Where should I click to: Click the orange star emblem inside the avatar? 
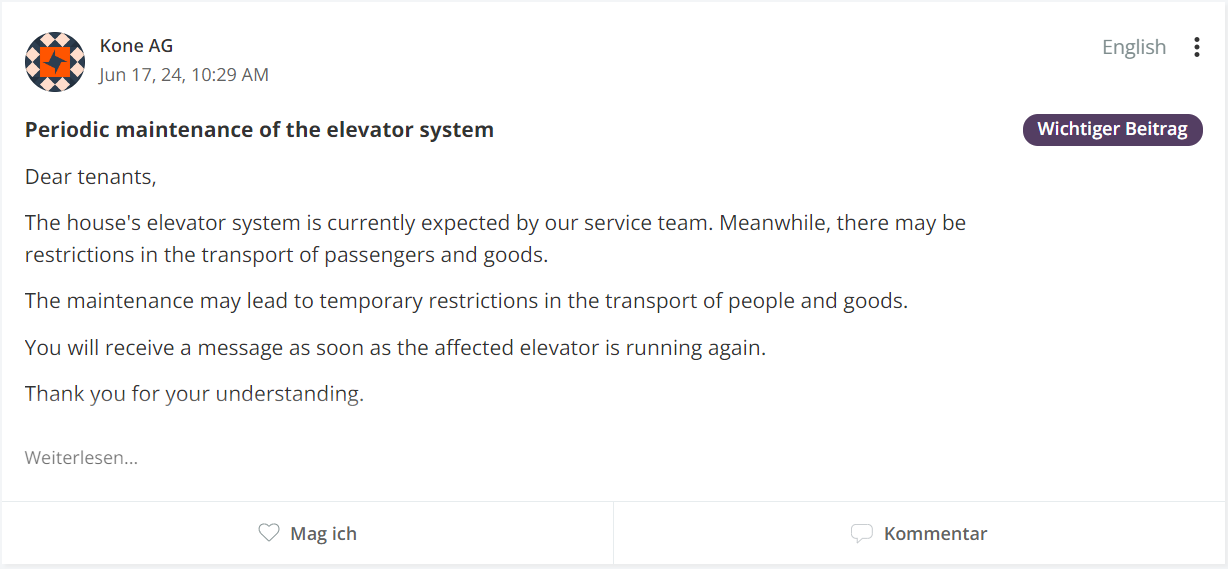pyautogui.click(x=56, y=62)
